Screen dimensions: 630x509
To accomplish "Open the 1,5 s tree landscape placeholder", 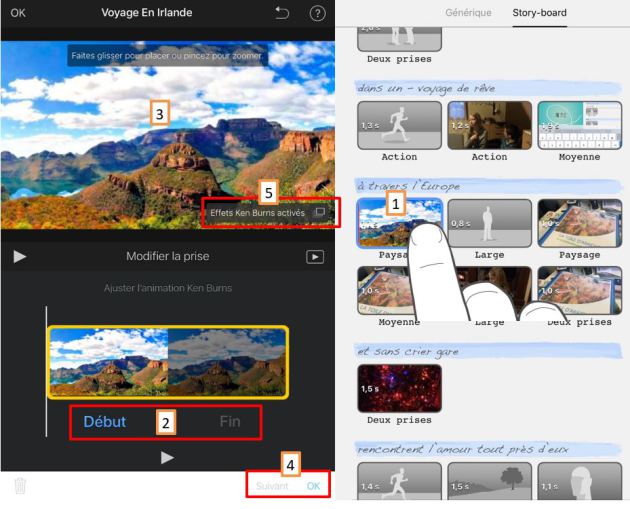I will 489,481.
